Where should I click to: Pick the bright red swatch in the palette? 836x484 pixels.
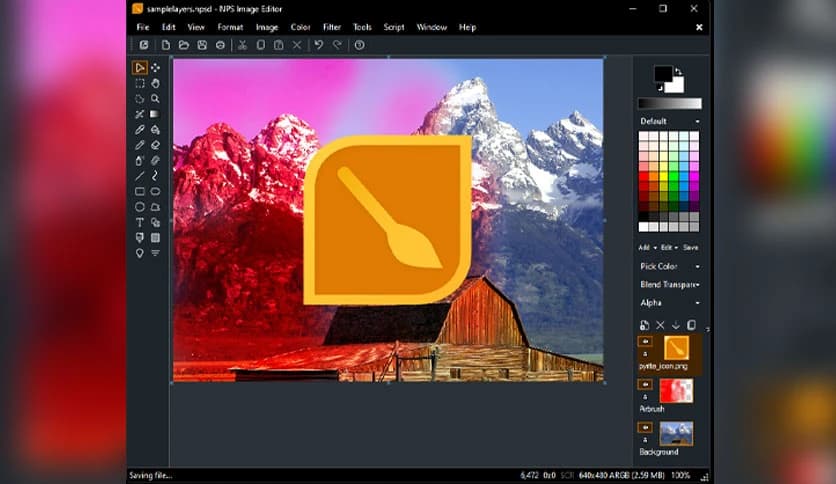tap(644, 177)
